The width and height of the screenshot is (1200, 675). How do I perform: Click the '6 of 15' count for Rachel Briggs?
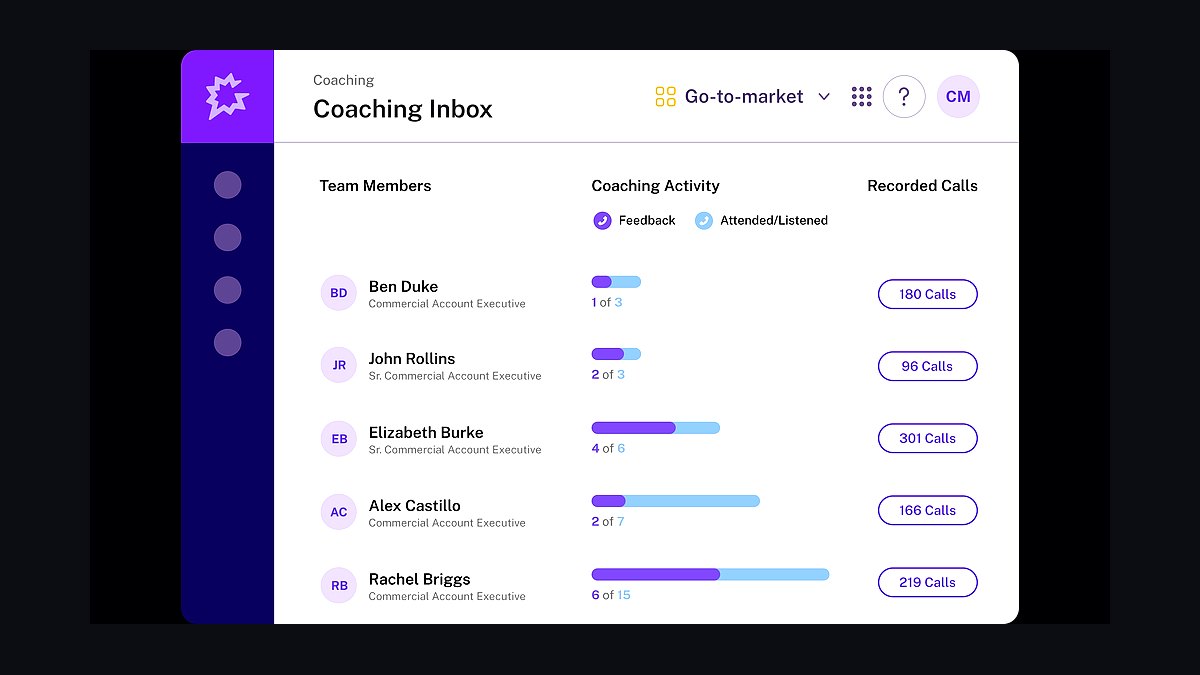[611, 595]
